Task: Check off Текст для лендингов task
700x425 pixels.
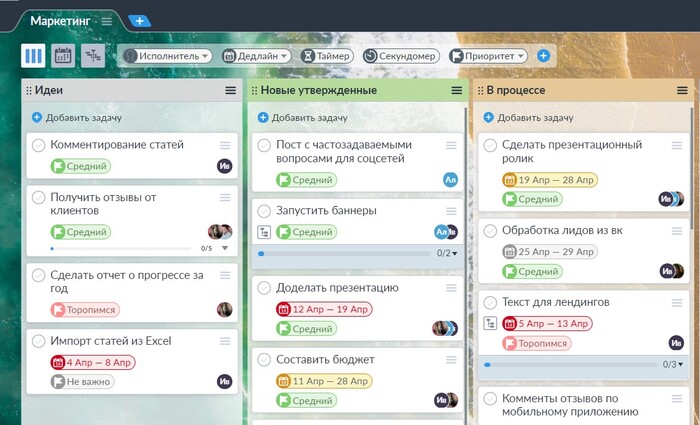Action: pos(490,303)
